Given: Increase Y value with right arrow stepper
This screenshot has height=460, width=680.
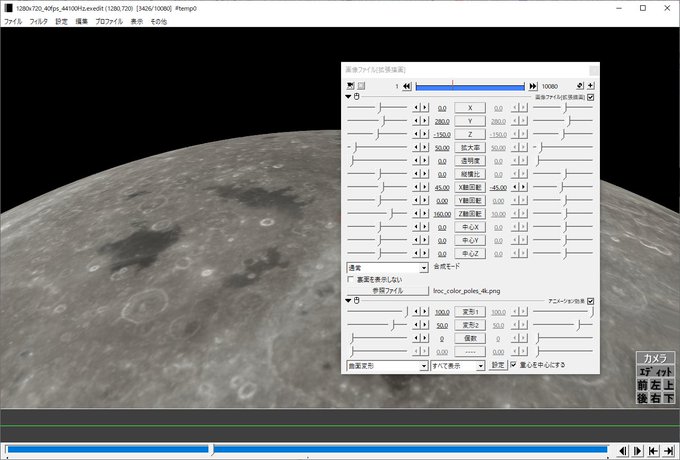Looking at the screenshot, I should 425,121.
